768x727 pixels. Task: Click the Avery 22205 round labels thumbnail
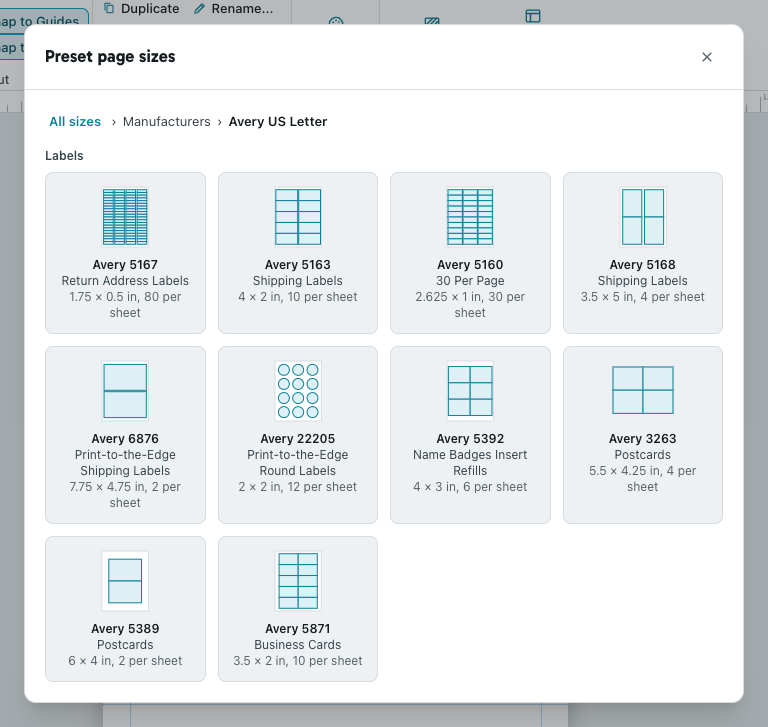click(298, 391)
